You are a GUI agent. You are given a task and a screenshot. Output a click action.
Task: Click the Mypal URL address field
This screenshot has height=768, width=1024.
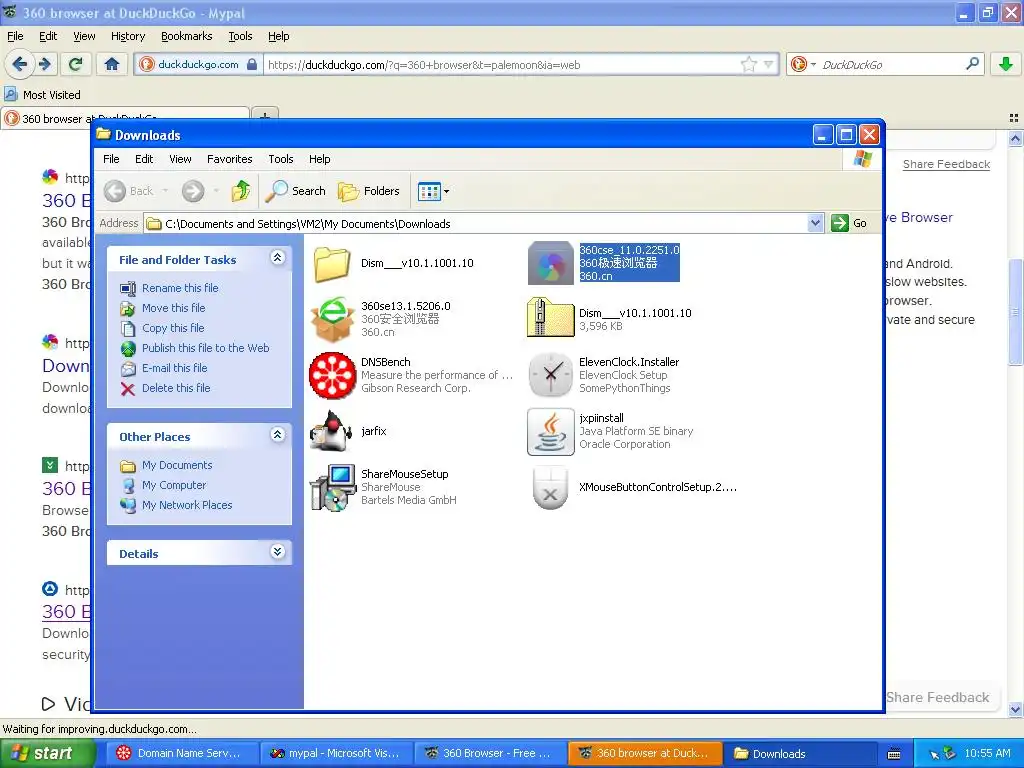coord(502,64)
